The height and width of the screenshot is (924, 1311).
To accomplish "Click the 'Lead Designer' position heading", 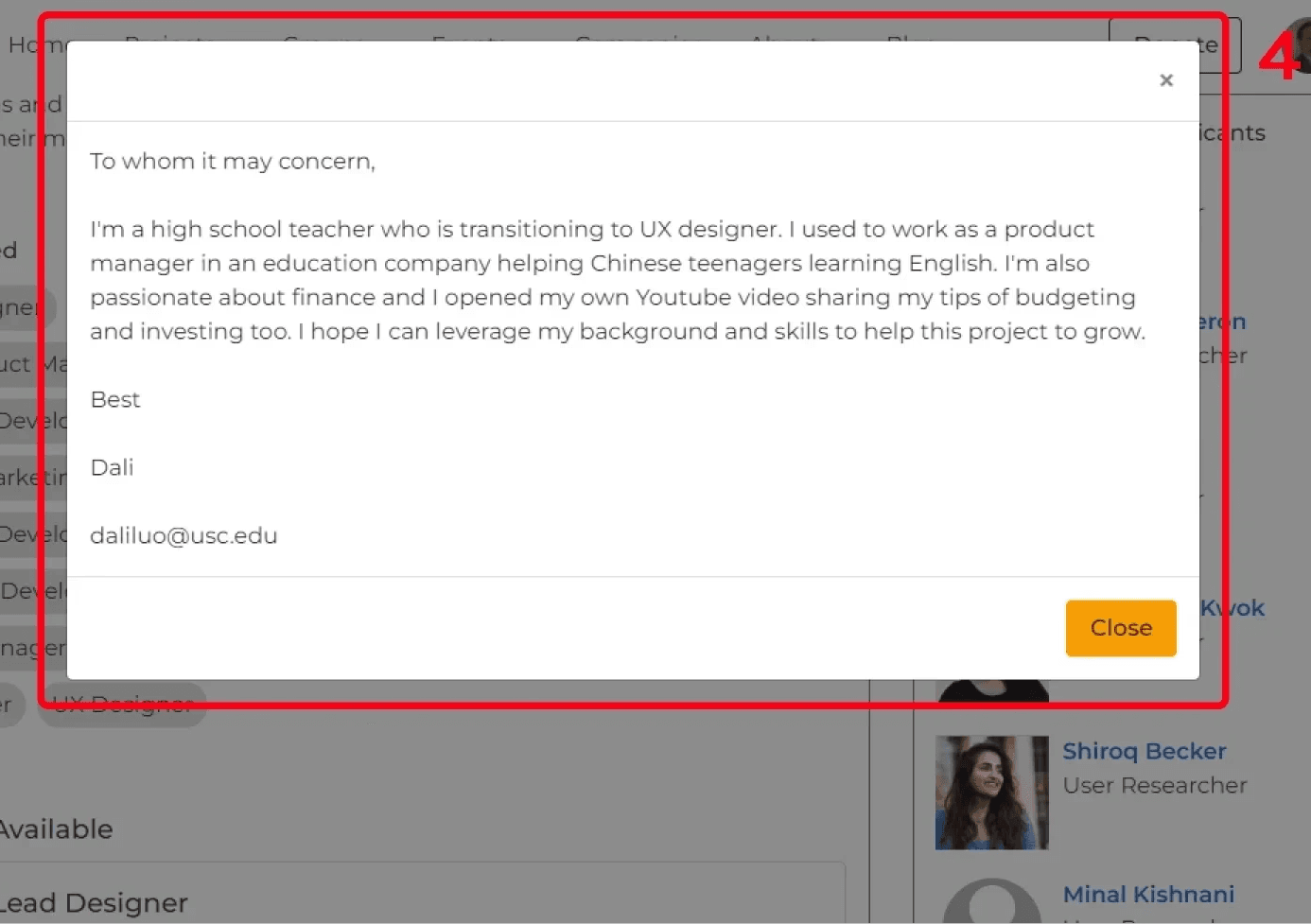I will click(93, 902).
